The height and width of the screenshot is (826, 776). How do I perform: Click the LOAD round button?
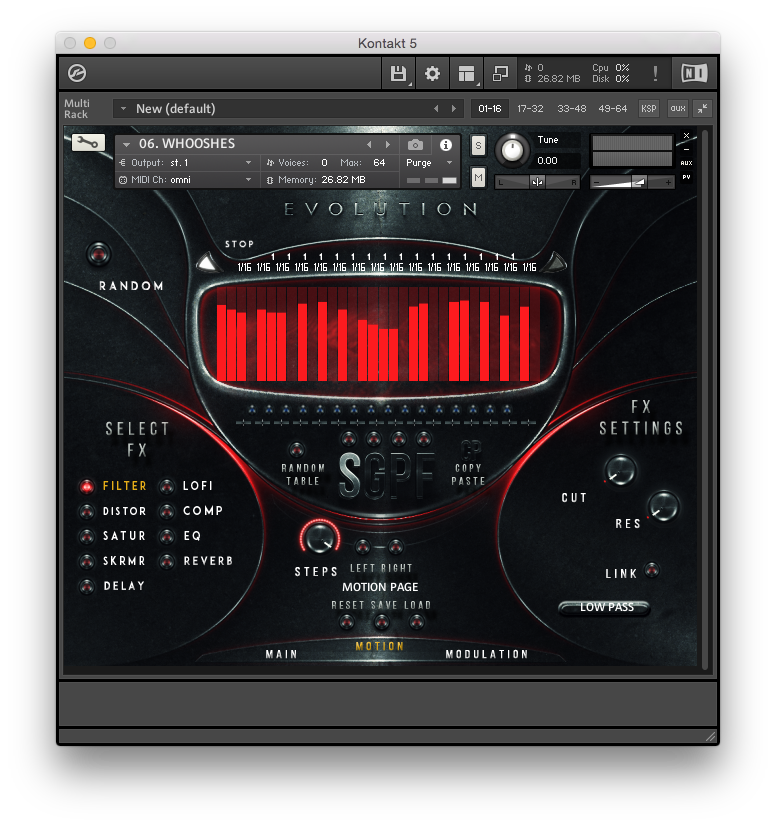pos(417,623)
